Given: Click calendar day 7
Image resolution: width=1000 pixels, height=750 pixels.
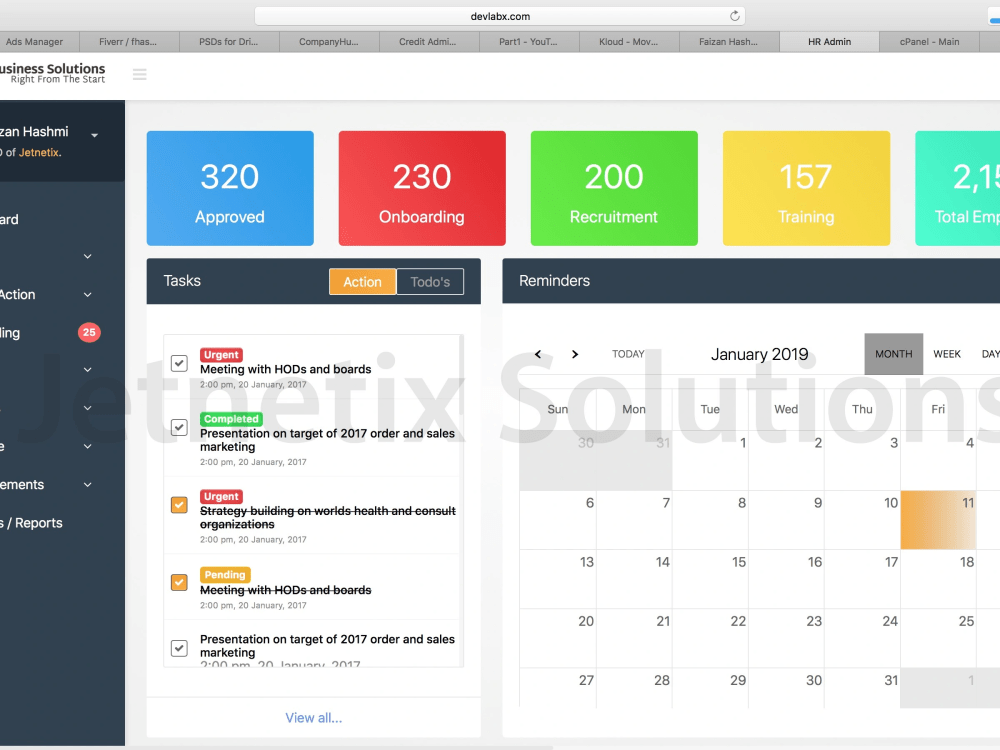Looking at the screenshot, I should pos(635,520).
